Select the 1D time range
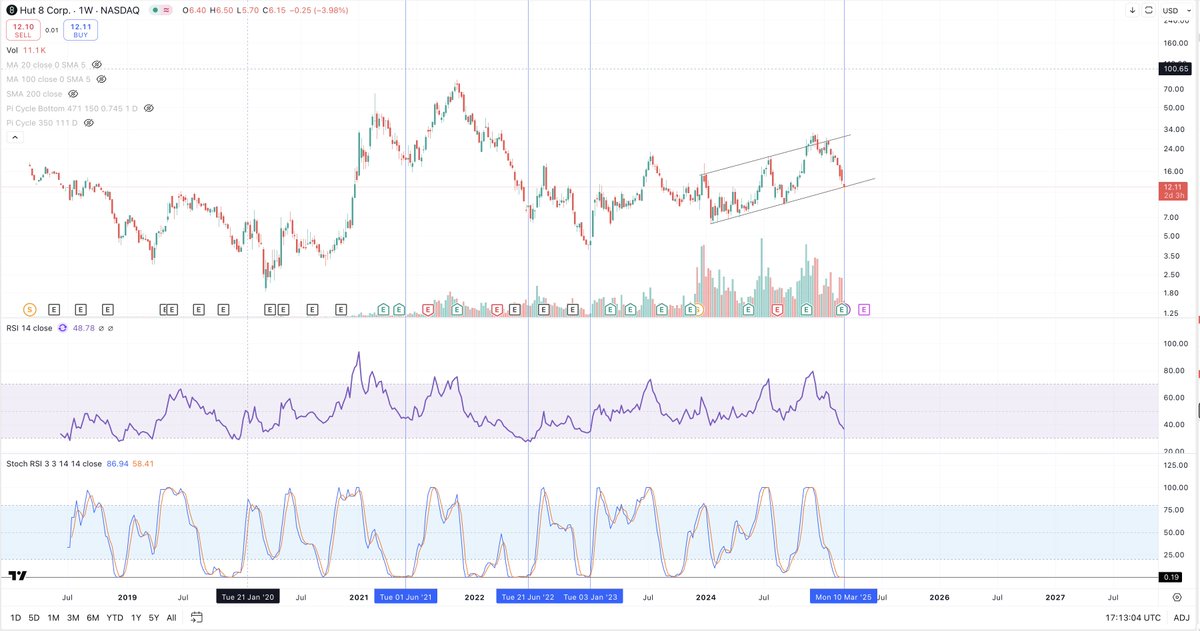 click(15, 618)
